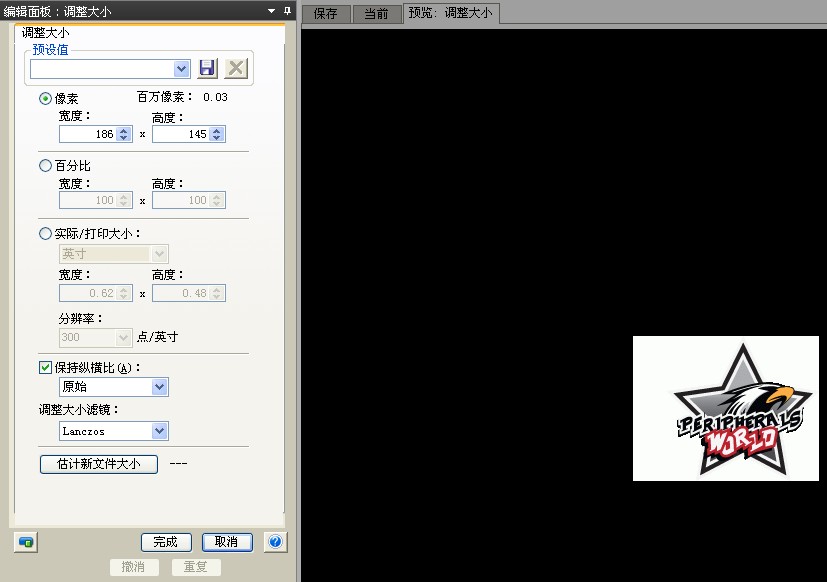The image size is (827, 582).
Task: Click the green-blue icon at bottom left of panel
Action: (26, 542)
